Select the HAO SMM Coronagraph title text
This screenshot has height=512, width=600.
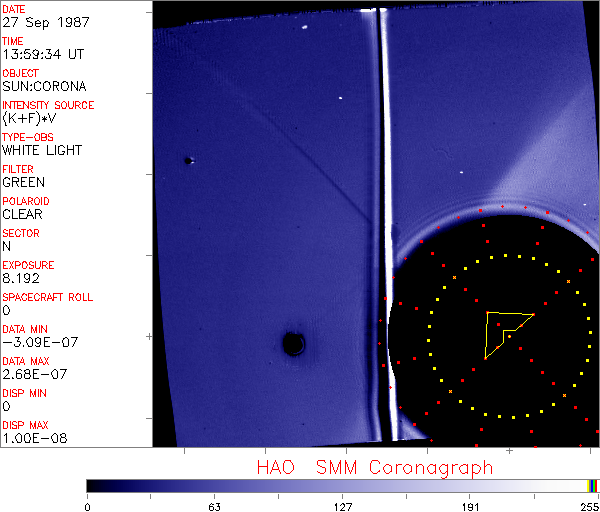pos(375,467)
